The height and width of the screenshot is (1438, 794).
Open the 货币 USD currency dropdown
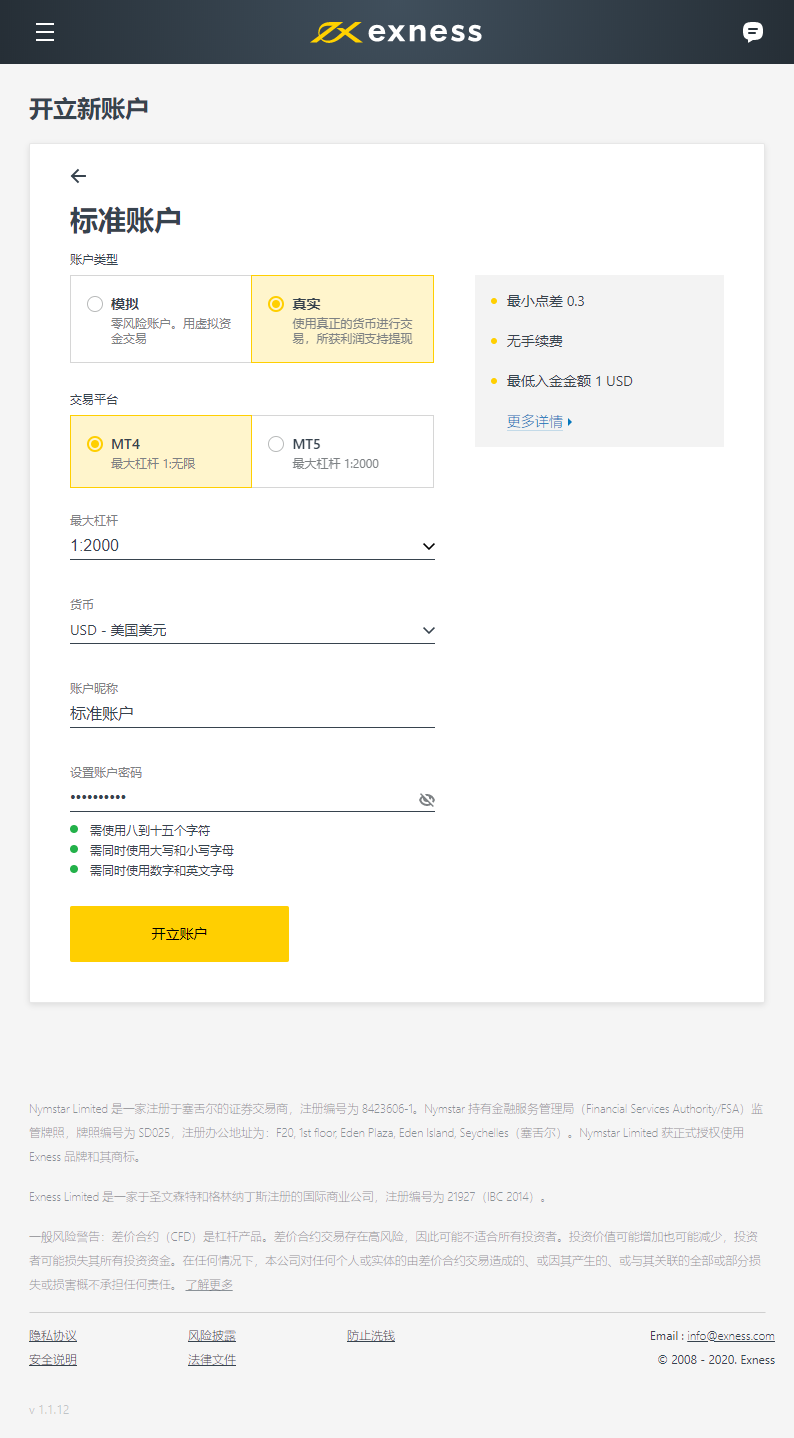(252, 630)
